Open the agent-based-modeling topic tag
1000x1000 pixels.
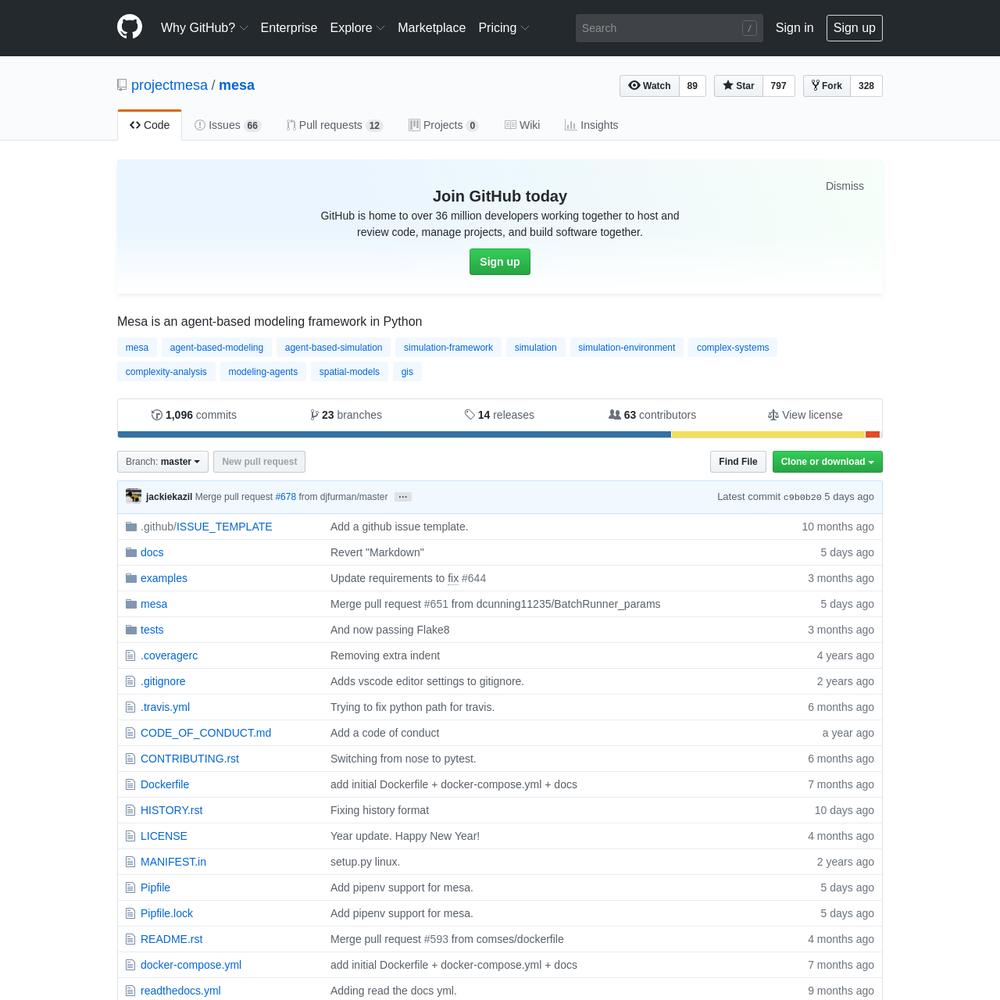(x=217, y=348)
